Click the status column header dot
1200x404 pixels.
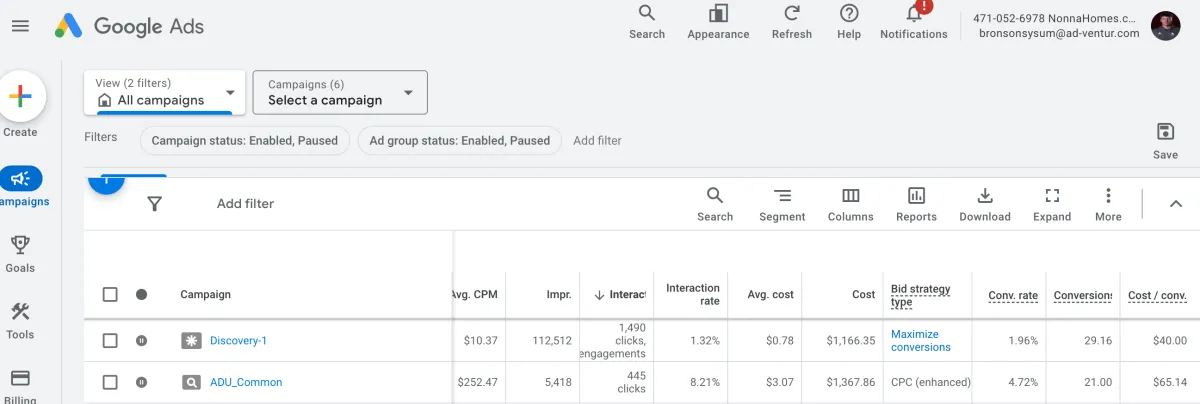click(x=141, y=294)
